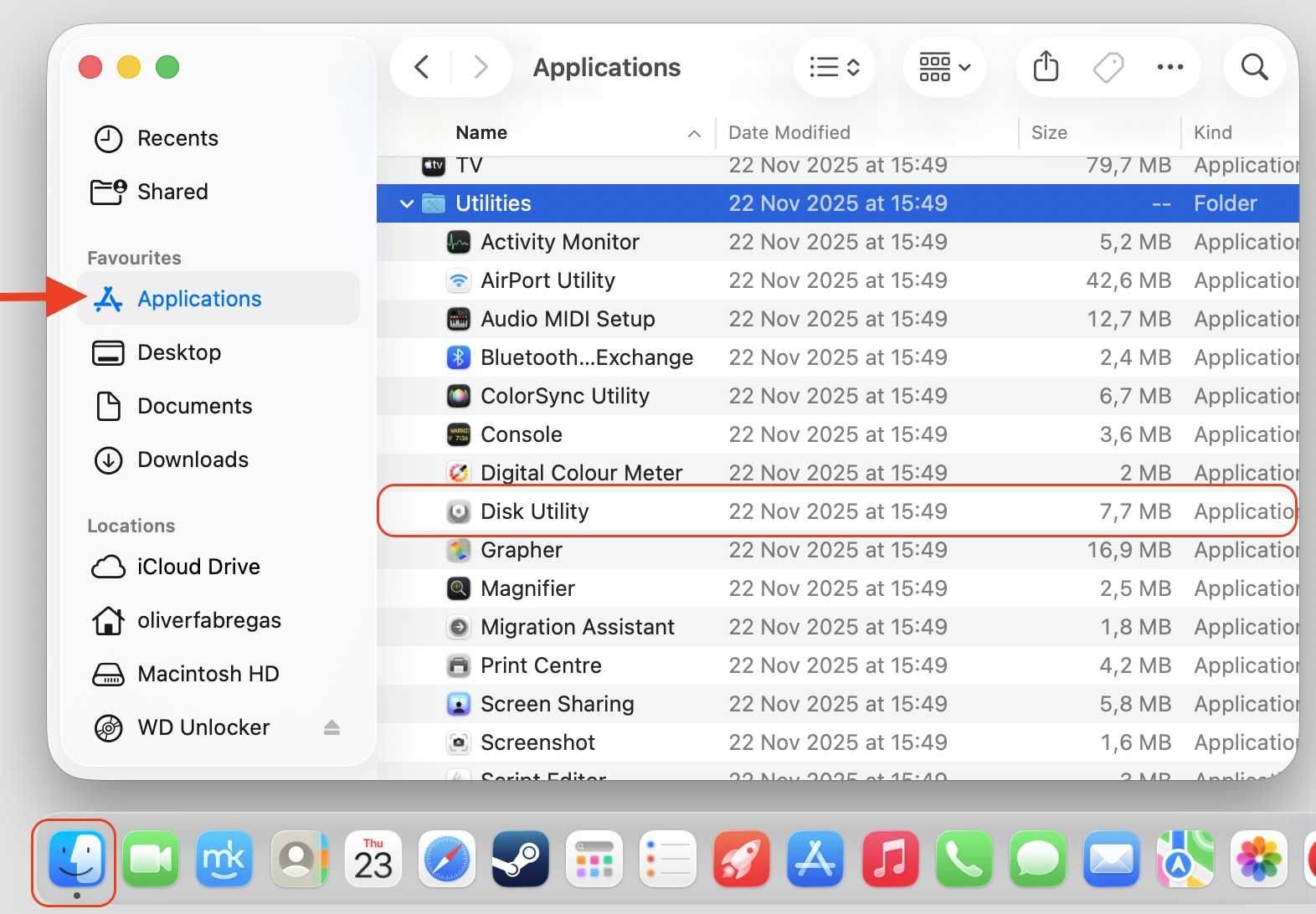Screen dimensions: 1316x914
Task: Sort by the Date Modified column
Action: click(789, 132)
